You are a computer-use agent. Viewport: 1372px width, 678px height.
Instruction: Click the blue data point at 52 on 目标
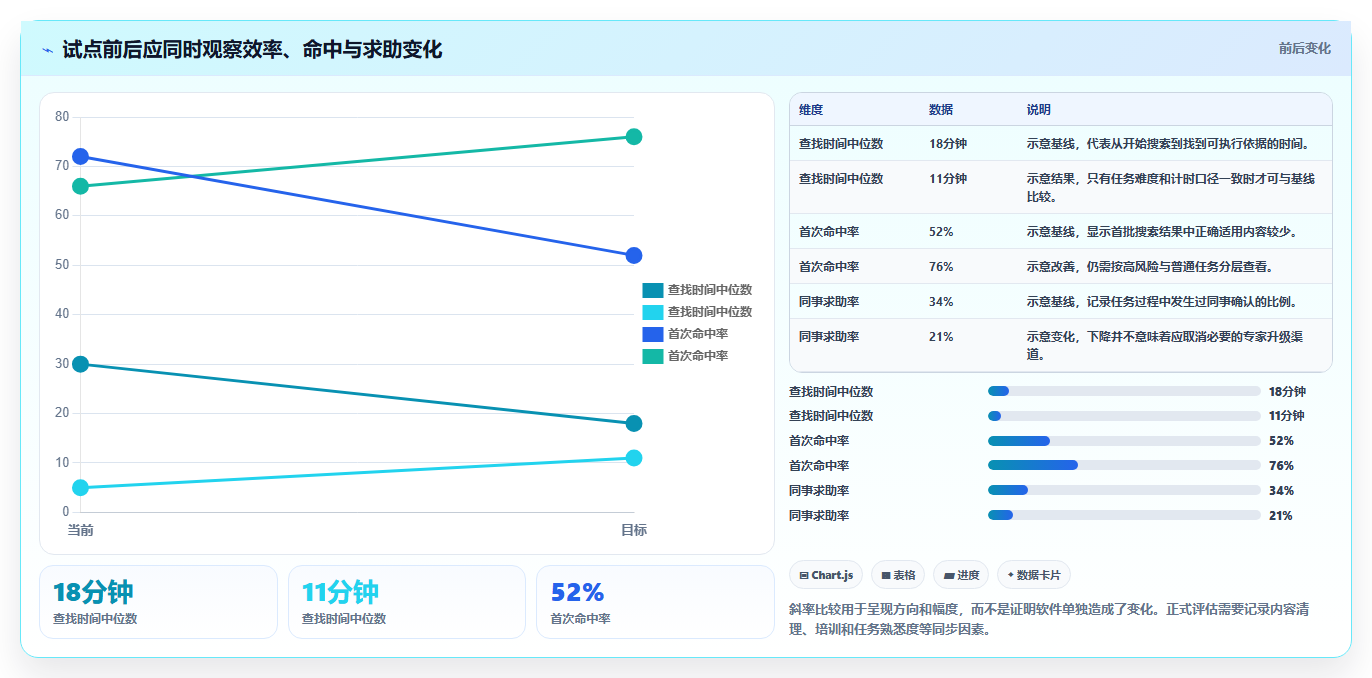pyautogui.click(x=634, y=255)
